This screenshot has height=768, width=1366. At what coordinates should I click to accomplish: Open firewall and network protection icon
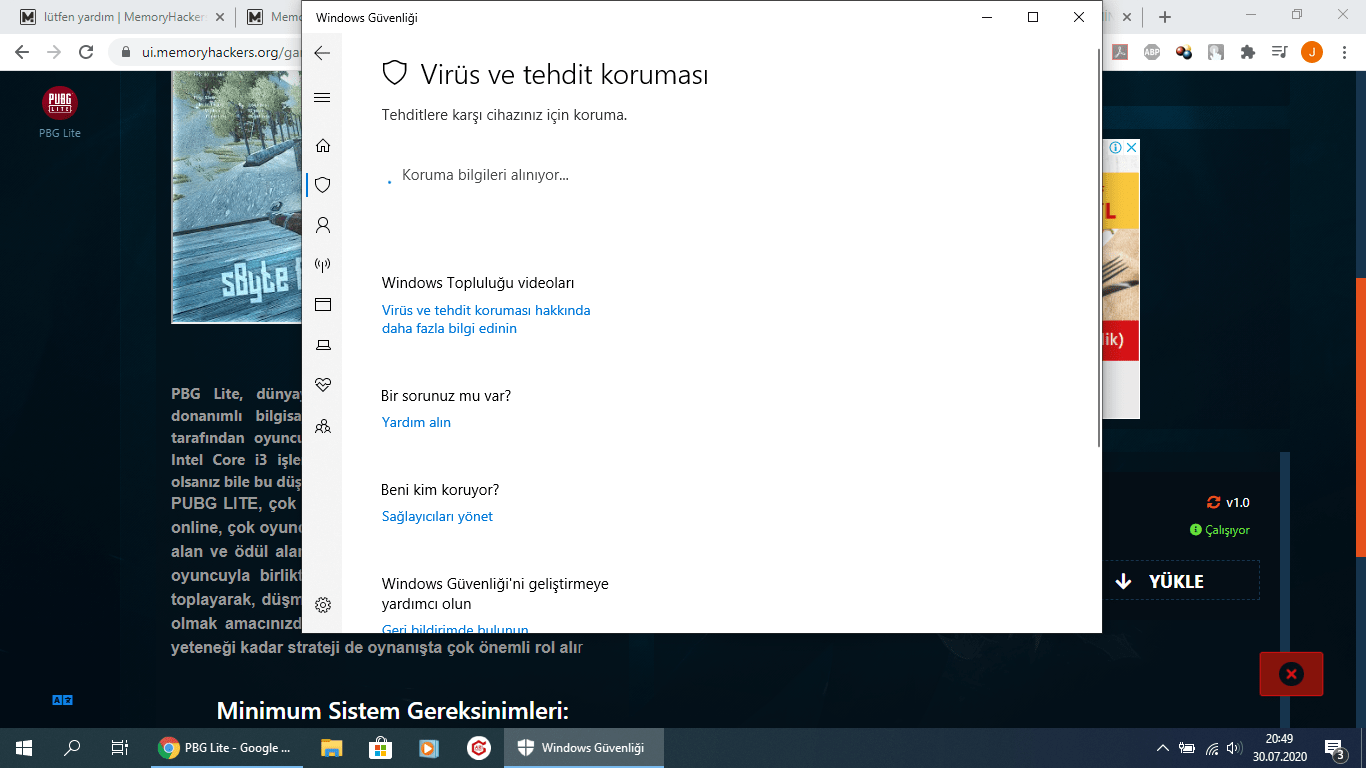pyautogui.click(x=322, y=265)
